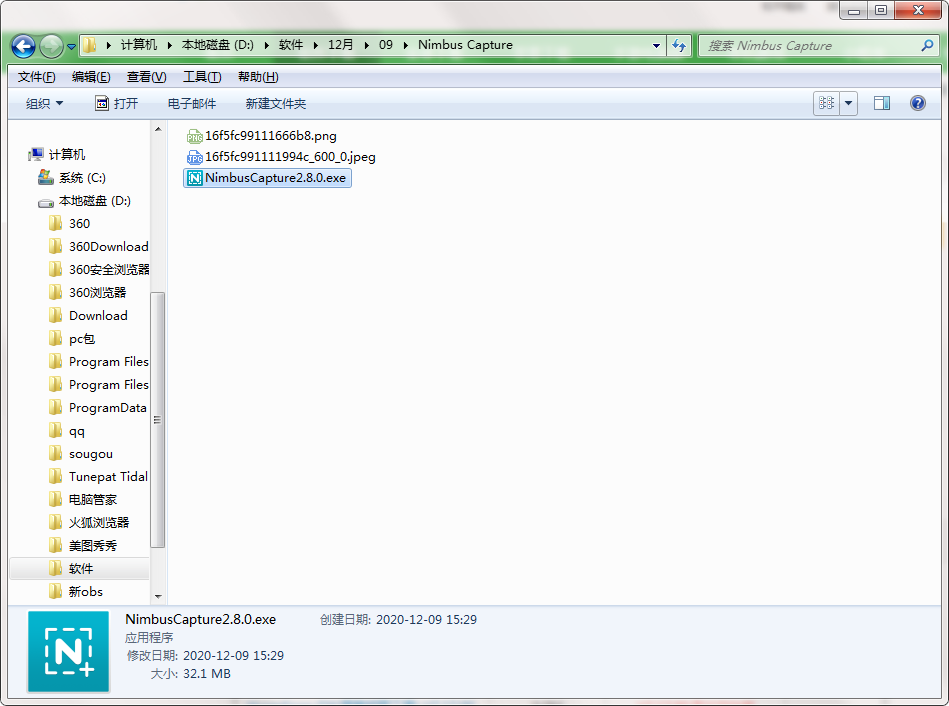Open the 电脑管家 folder in tree
The image size is (949, 706).
[x=83, y=500]
